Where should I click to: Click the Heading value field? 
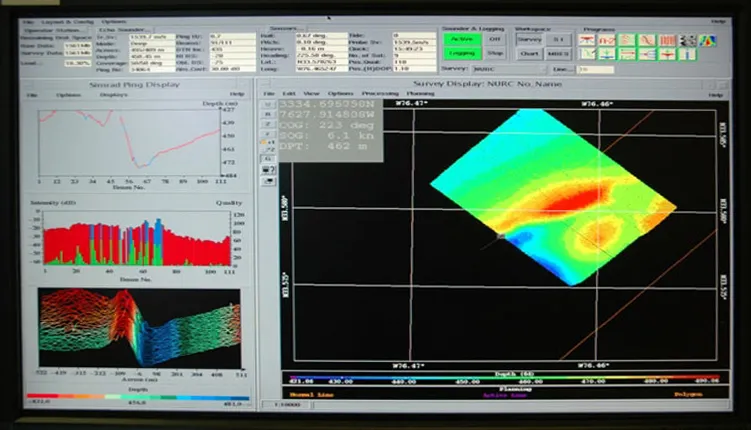(321, 56)
